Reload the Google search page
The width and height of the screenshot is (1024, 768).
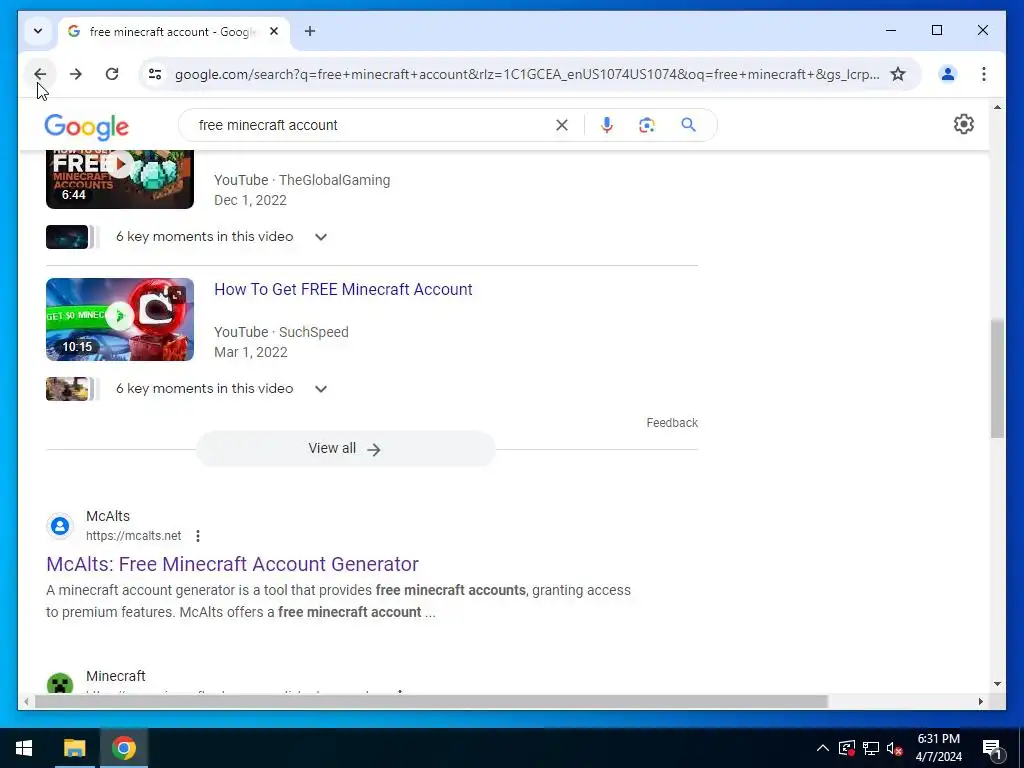pyautogui.click(x=112, y=74)
